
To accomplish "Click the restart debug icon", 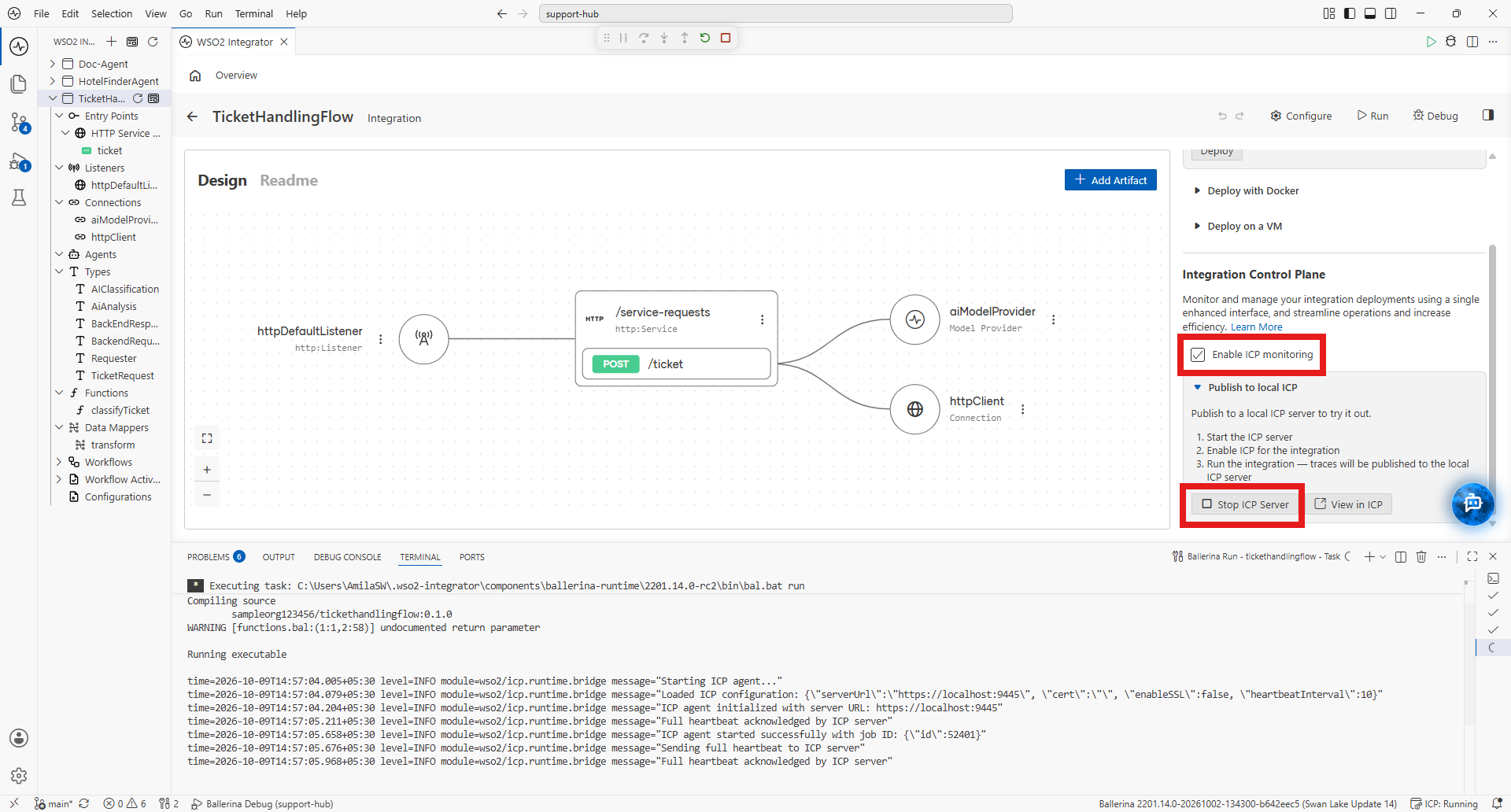I will pos(705,38).
